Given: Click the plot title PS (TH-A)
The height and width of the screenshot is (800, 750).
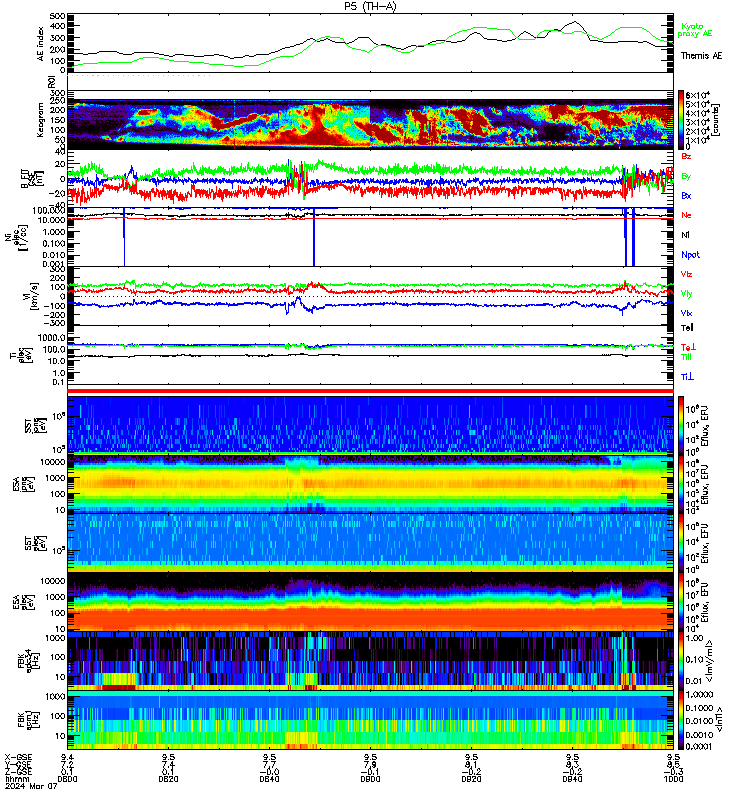Looking at the screenshot, I should coord(370,6).
